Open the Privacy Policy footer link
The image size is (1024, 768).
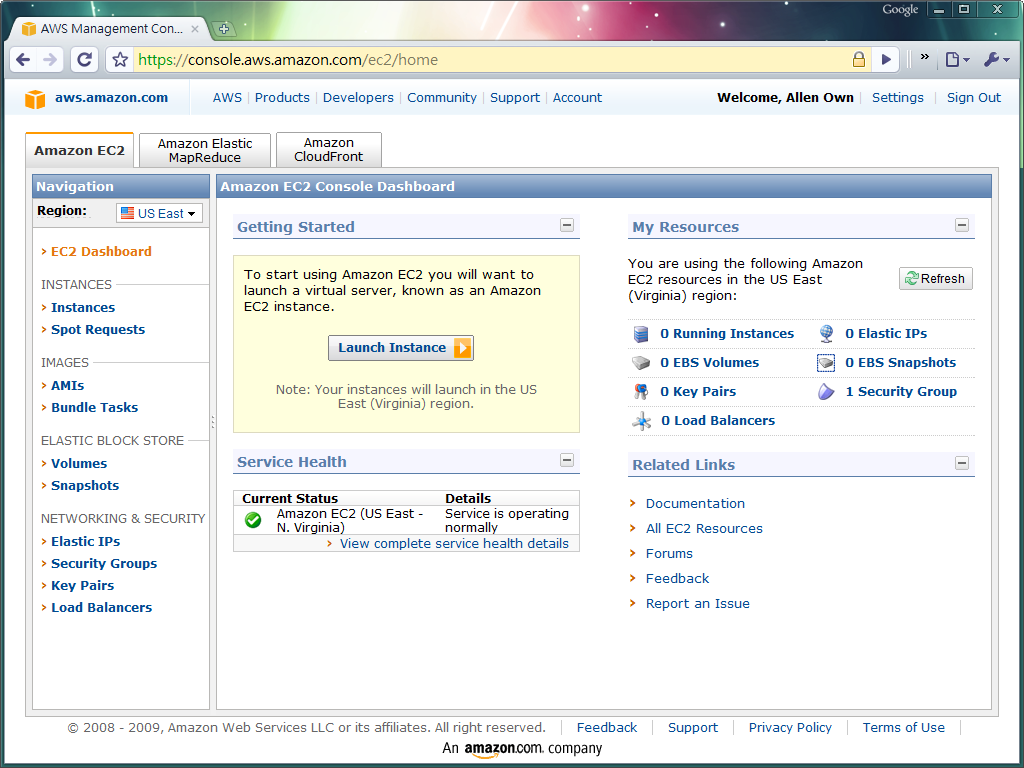790,728
